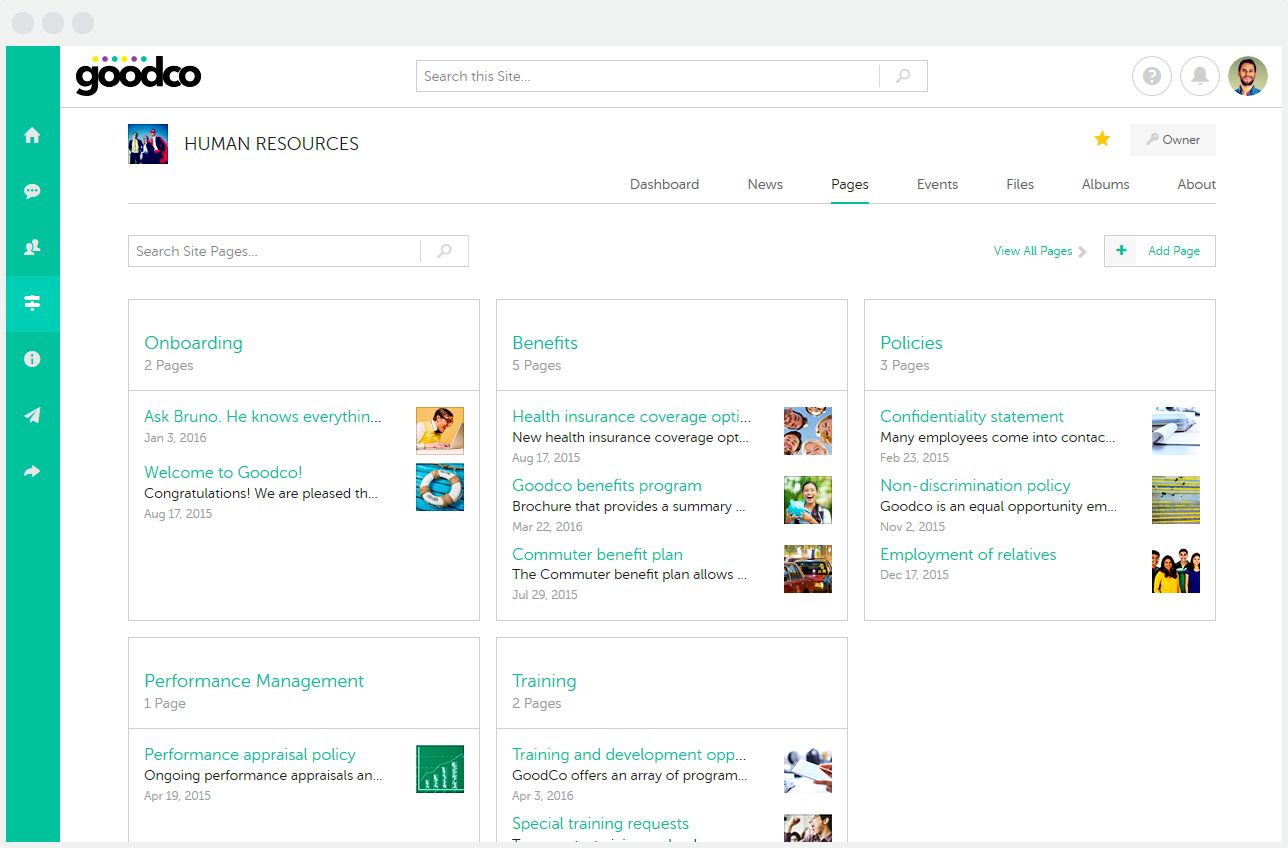Open the Confidentiality statement page
The width and height of the screenshot is (1288, 848).
971,416
